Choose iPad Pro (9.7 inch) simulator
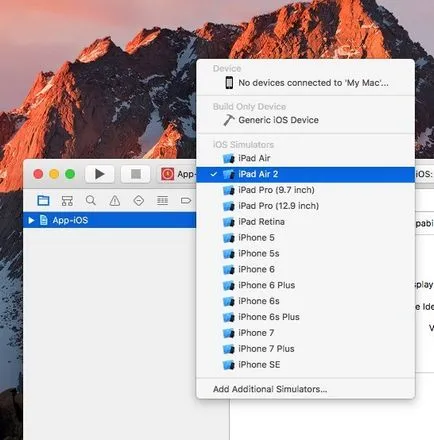The height and width of the screenshot is (440, 434). click(306, 190)
